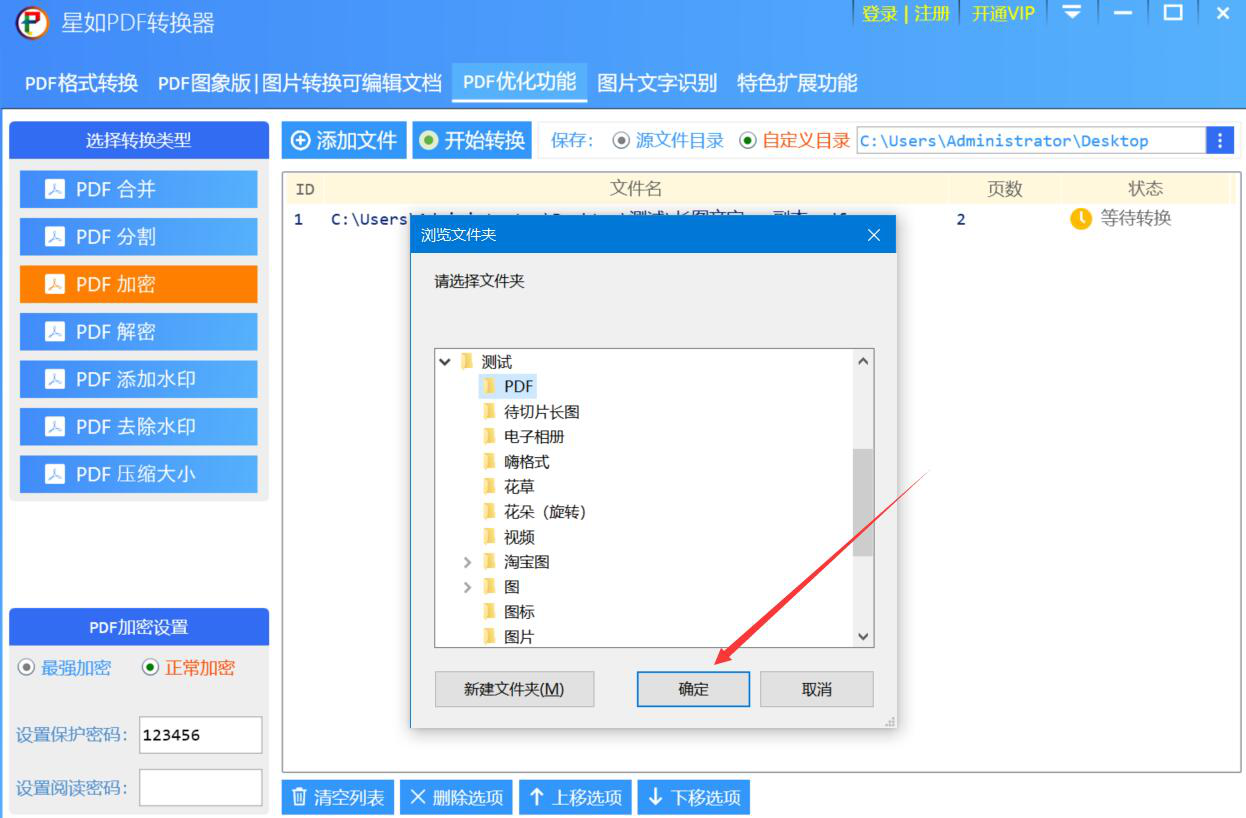Image resolution: width=1246 pixels, height=818 pixels.
Task: Click 取消 in the browse dialog
Action: (817, 689)
